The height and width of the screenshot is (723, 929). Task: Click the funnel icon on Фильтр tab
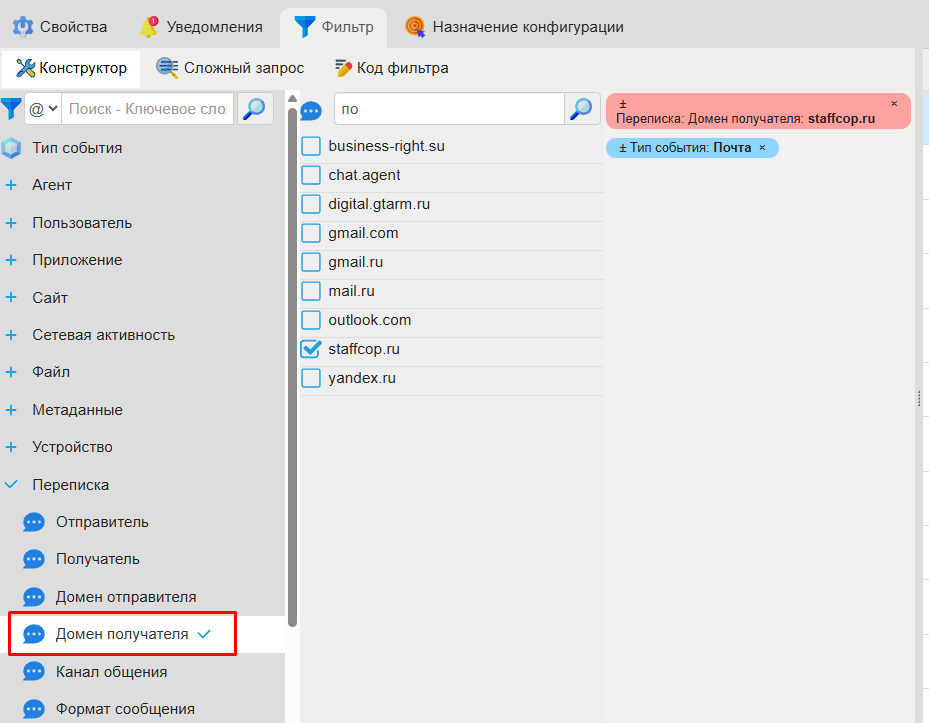tap(305, 27)
